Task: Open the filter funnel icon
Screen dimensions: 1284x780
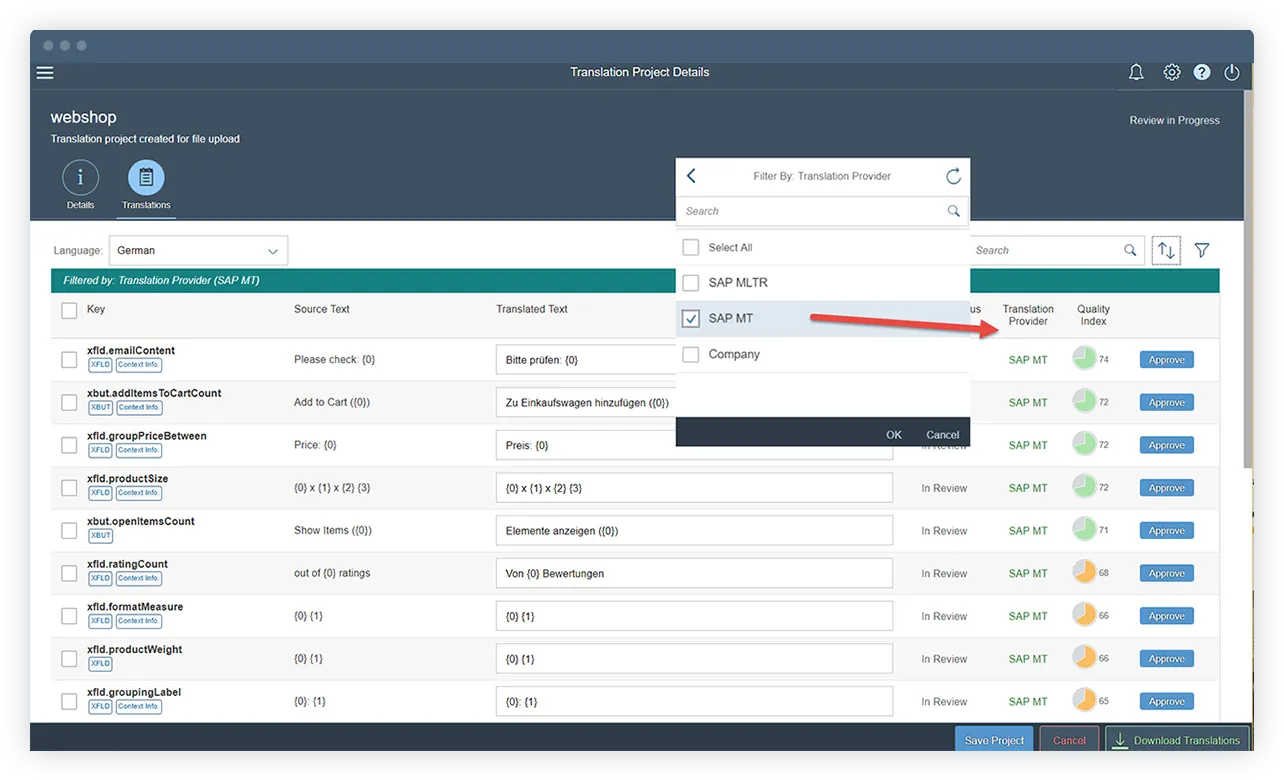Action: (x=1202, y=250)
